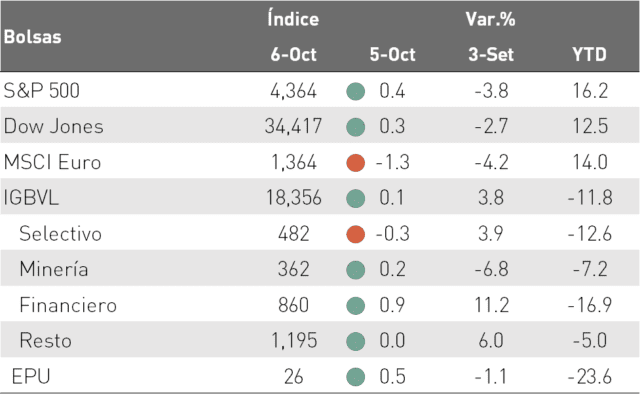Click the 5-Oct column header
Screen dimensions: 640x394
[x=392, y=54]
